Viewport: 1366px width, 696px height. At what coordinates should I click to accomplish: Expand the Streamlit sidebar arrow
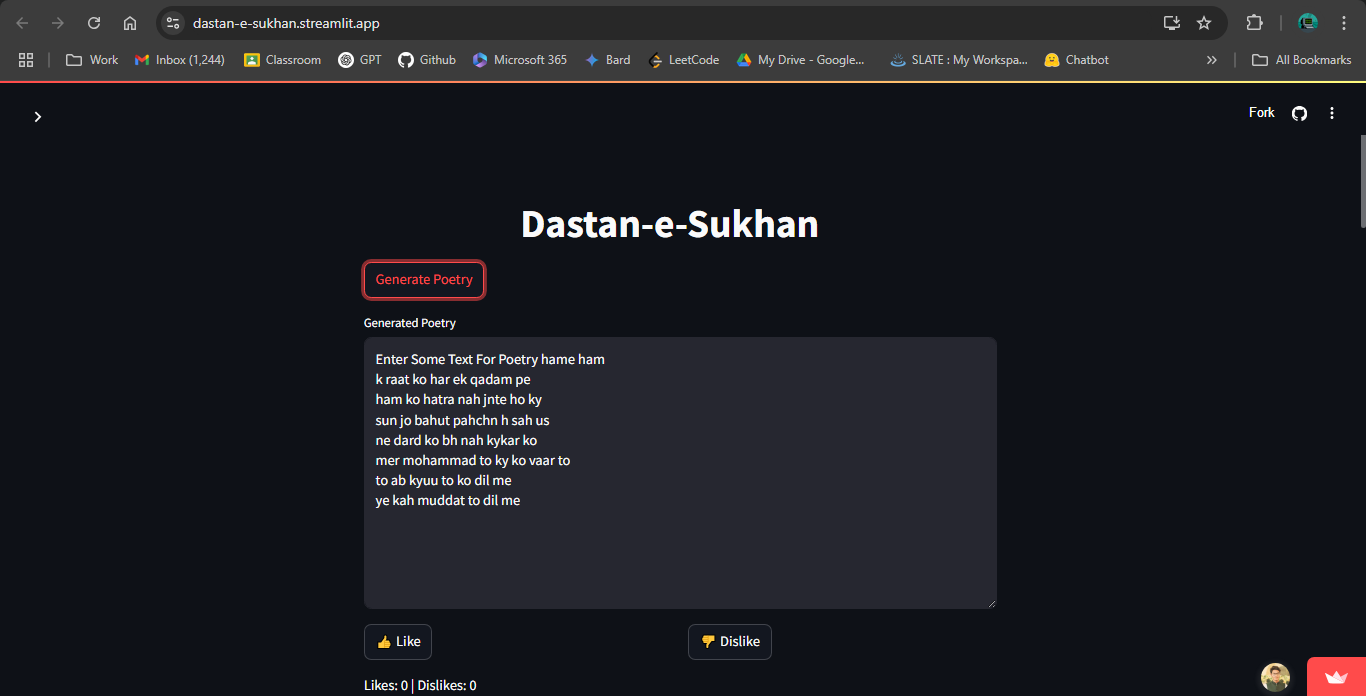37,116
